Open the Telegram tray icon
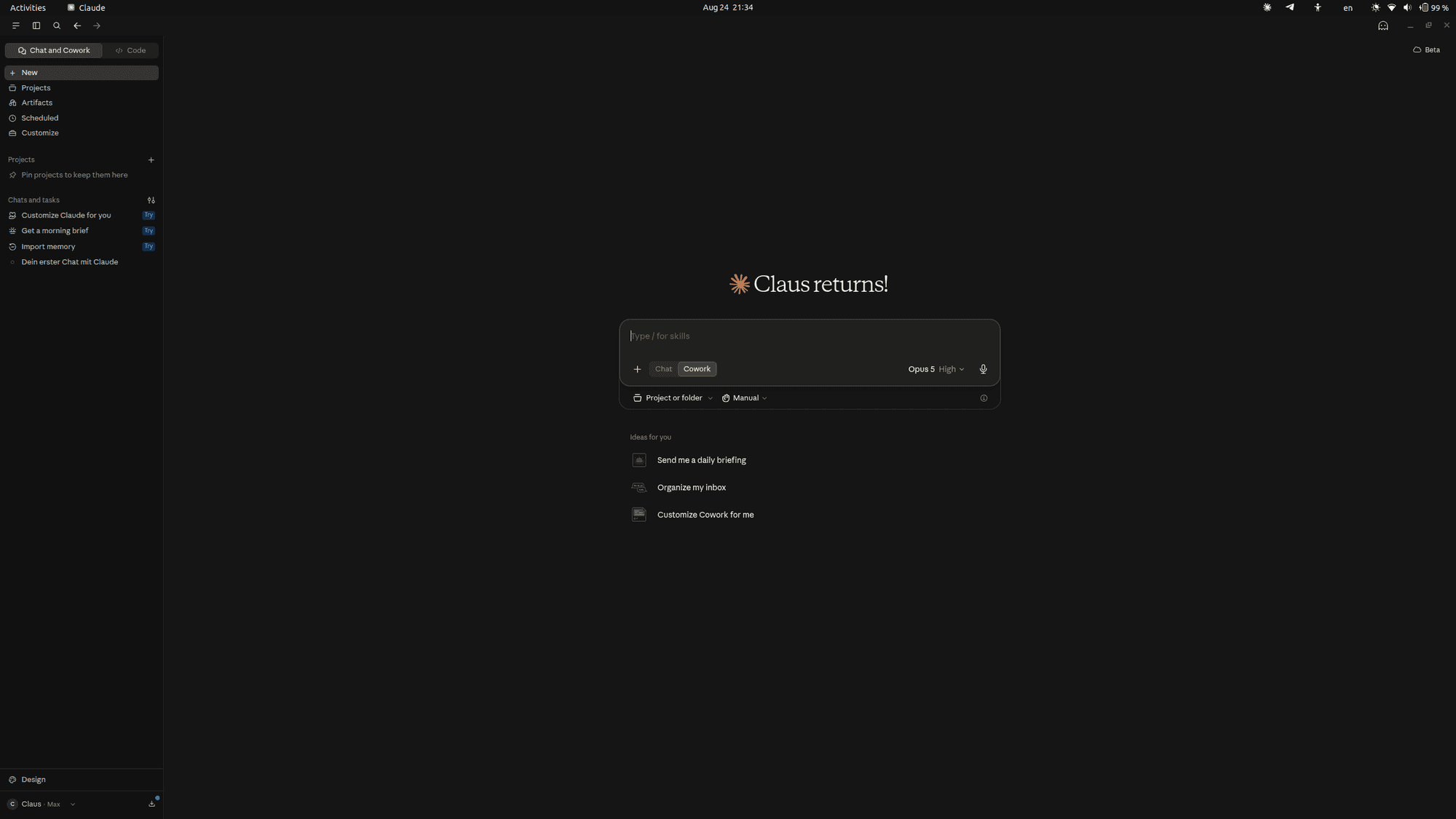This screenshot has width=1456, height=819. point(1290,7)
